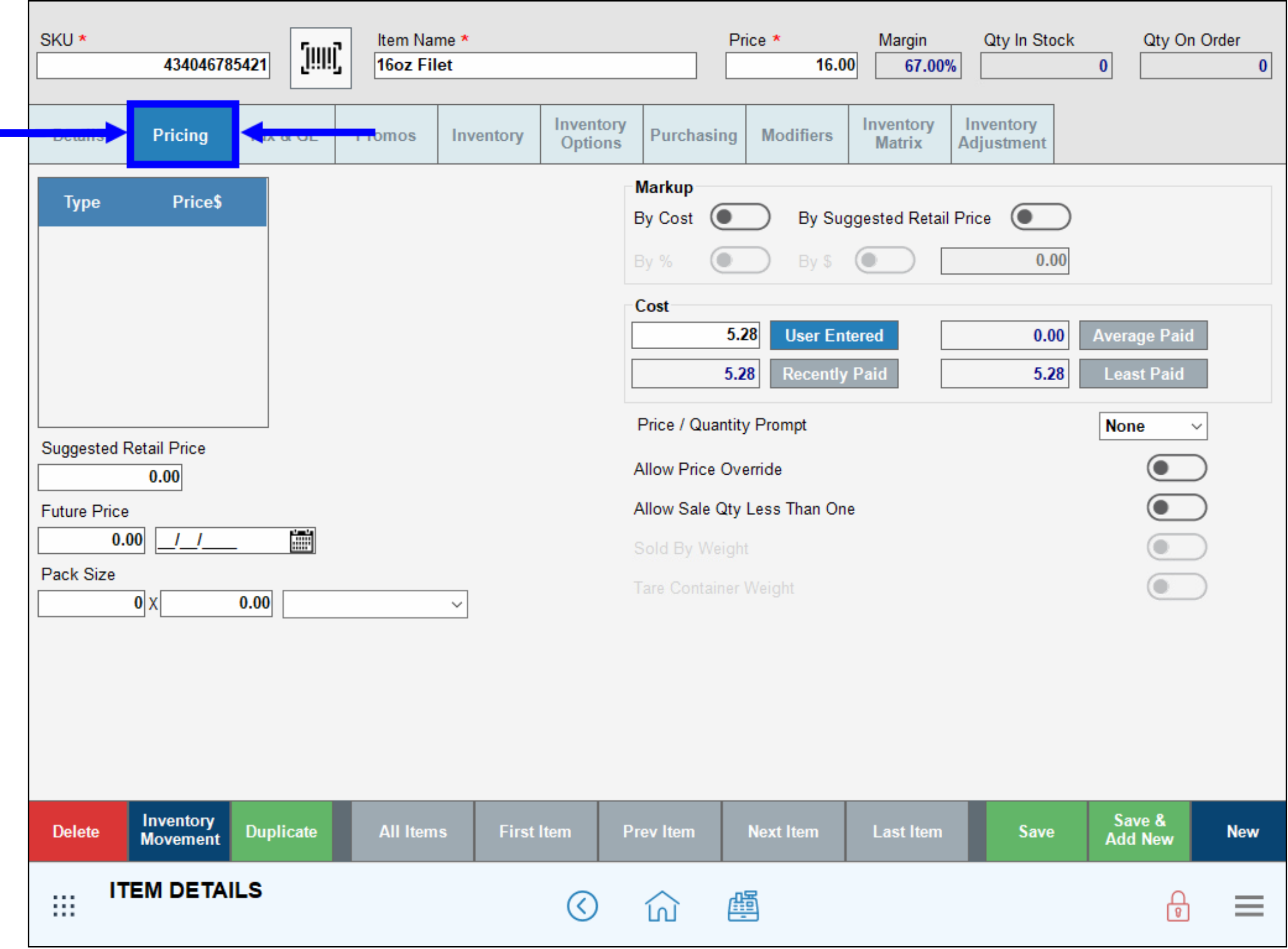Select the Average Paid cost option
Viewport: 1288px width, 949px height.
(1143, 335)
